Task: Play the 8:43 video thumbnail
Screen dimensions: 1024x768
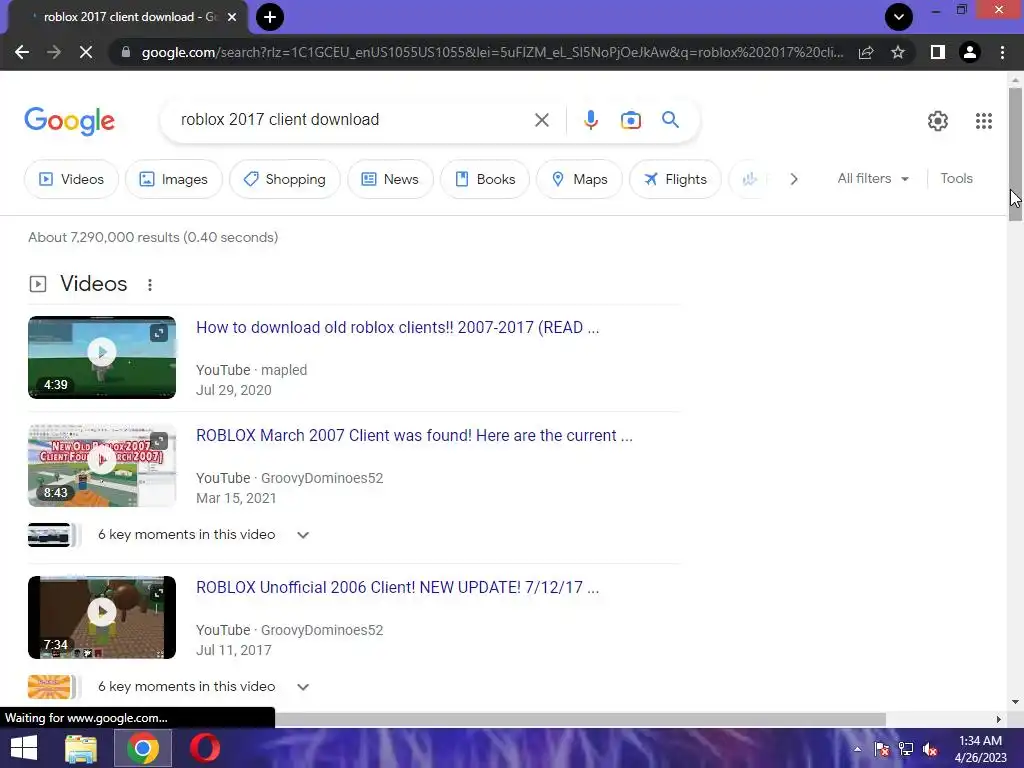Action: click(x=102, y=465)
